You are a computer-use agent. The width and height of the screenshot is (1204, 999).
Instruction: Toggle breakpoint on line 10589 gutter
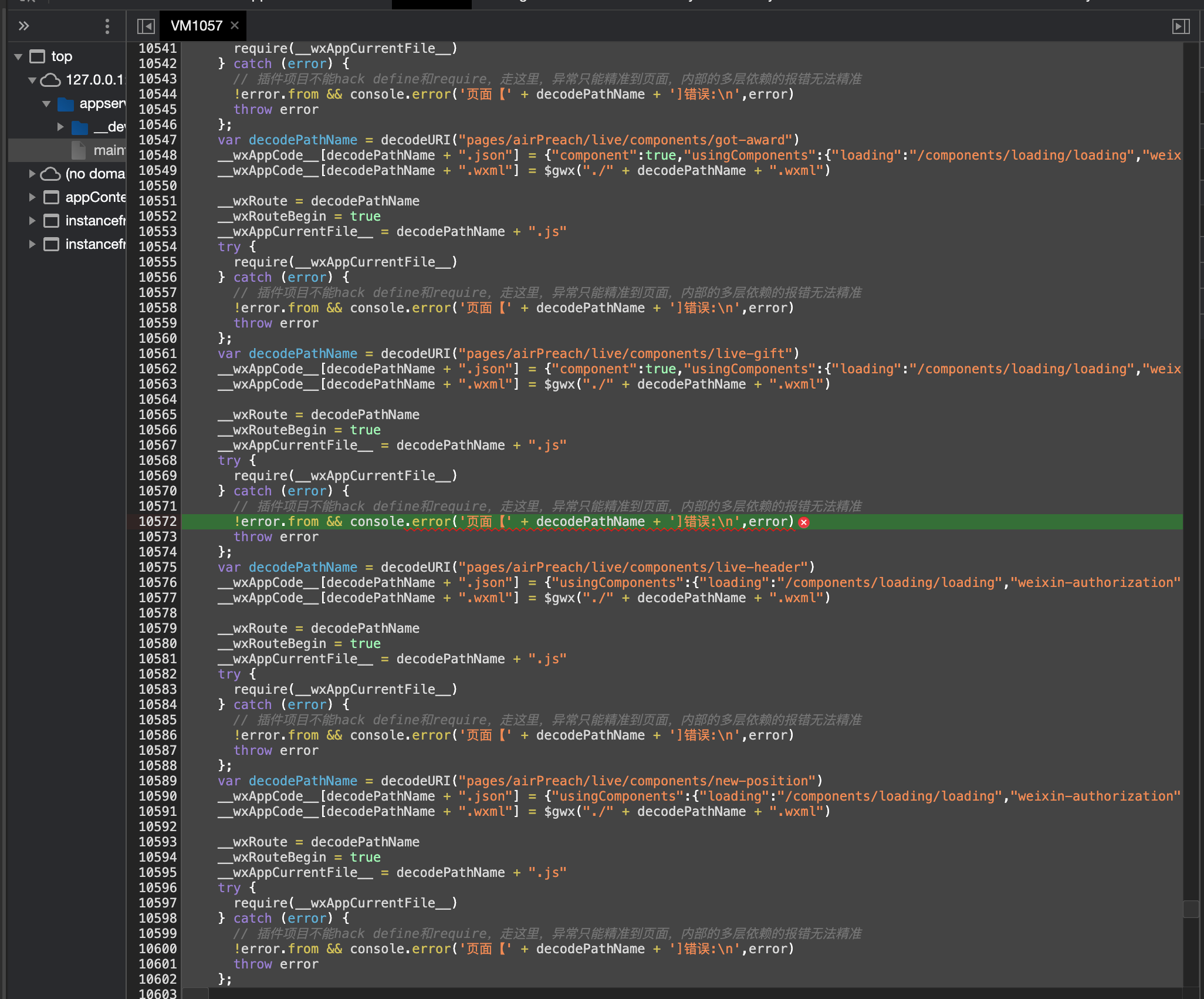[x=157, y=781]
